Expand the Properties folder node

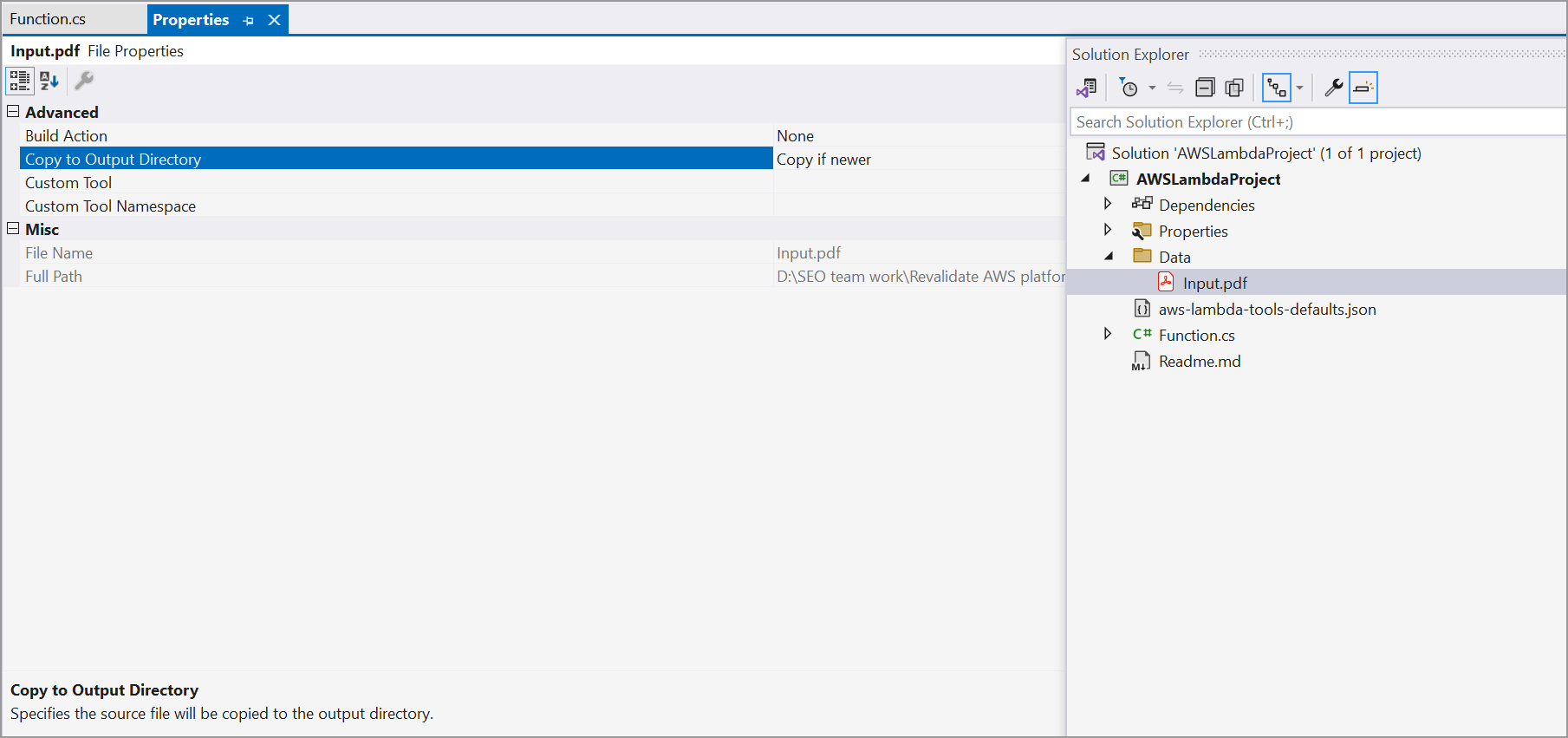[x=1108, y=230]
